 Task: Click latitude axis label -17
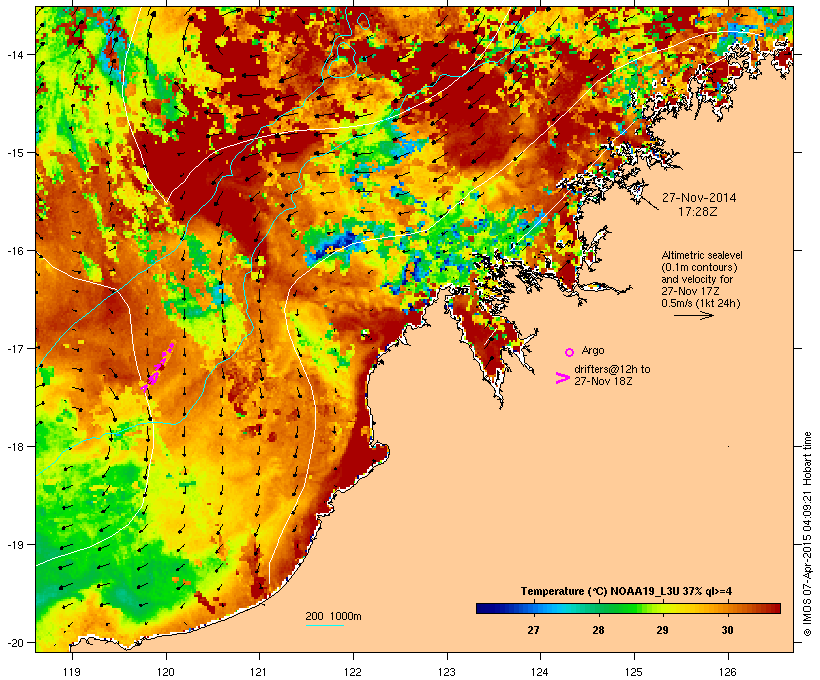[x=15, y=348]
